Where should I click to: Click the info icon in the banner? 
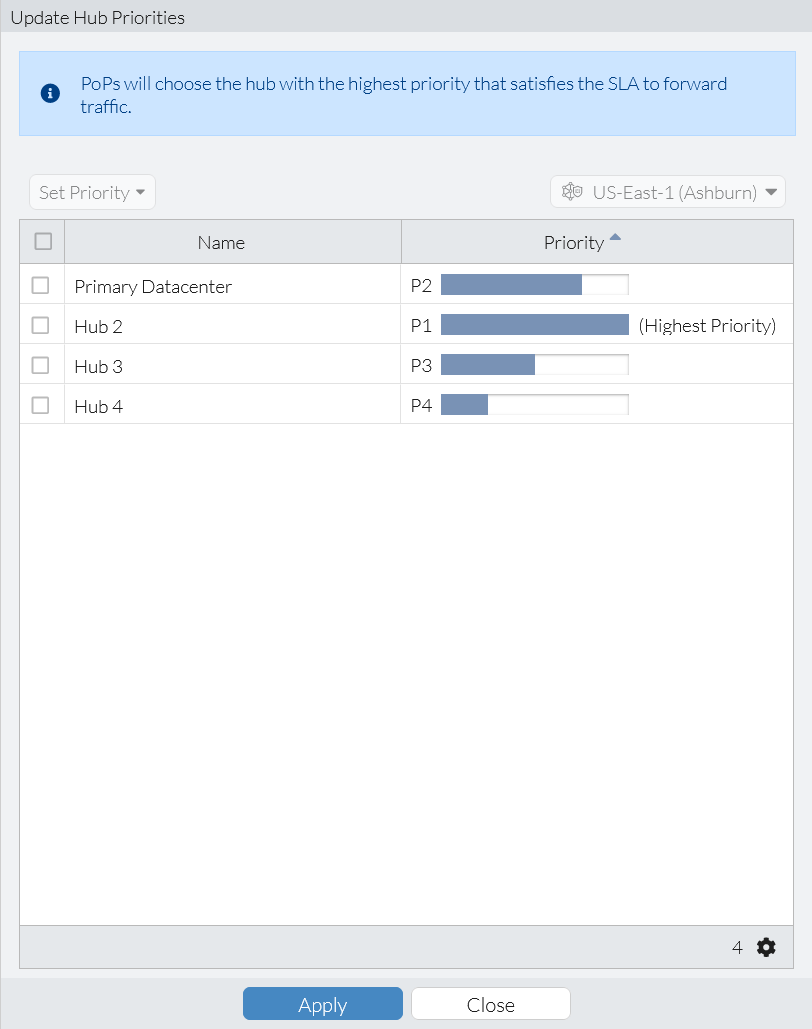50,94
